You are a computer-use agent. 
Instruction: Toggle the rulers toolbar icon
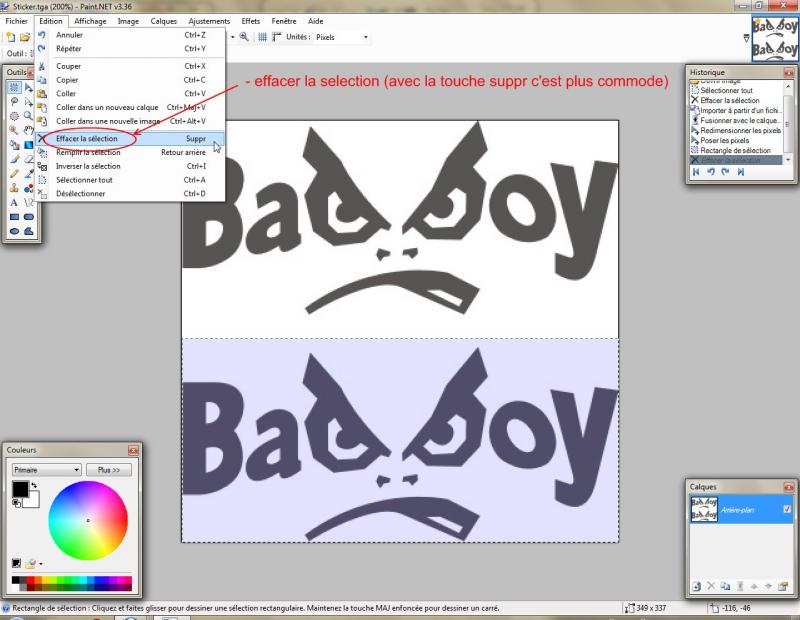pos(277,37)
